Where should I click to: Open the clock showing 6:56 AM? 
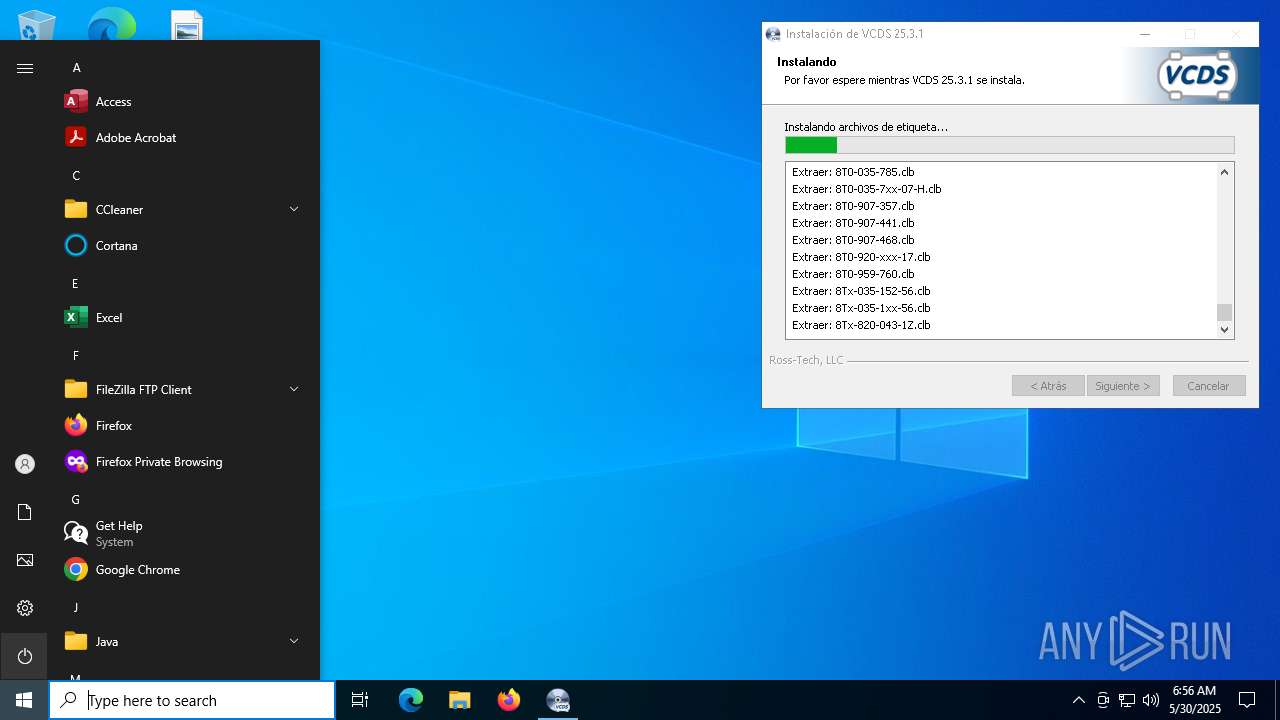coord(1194,700)
